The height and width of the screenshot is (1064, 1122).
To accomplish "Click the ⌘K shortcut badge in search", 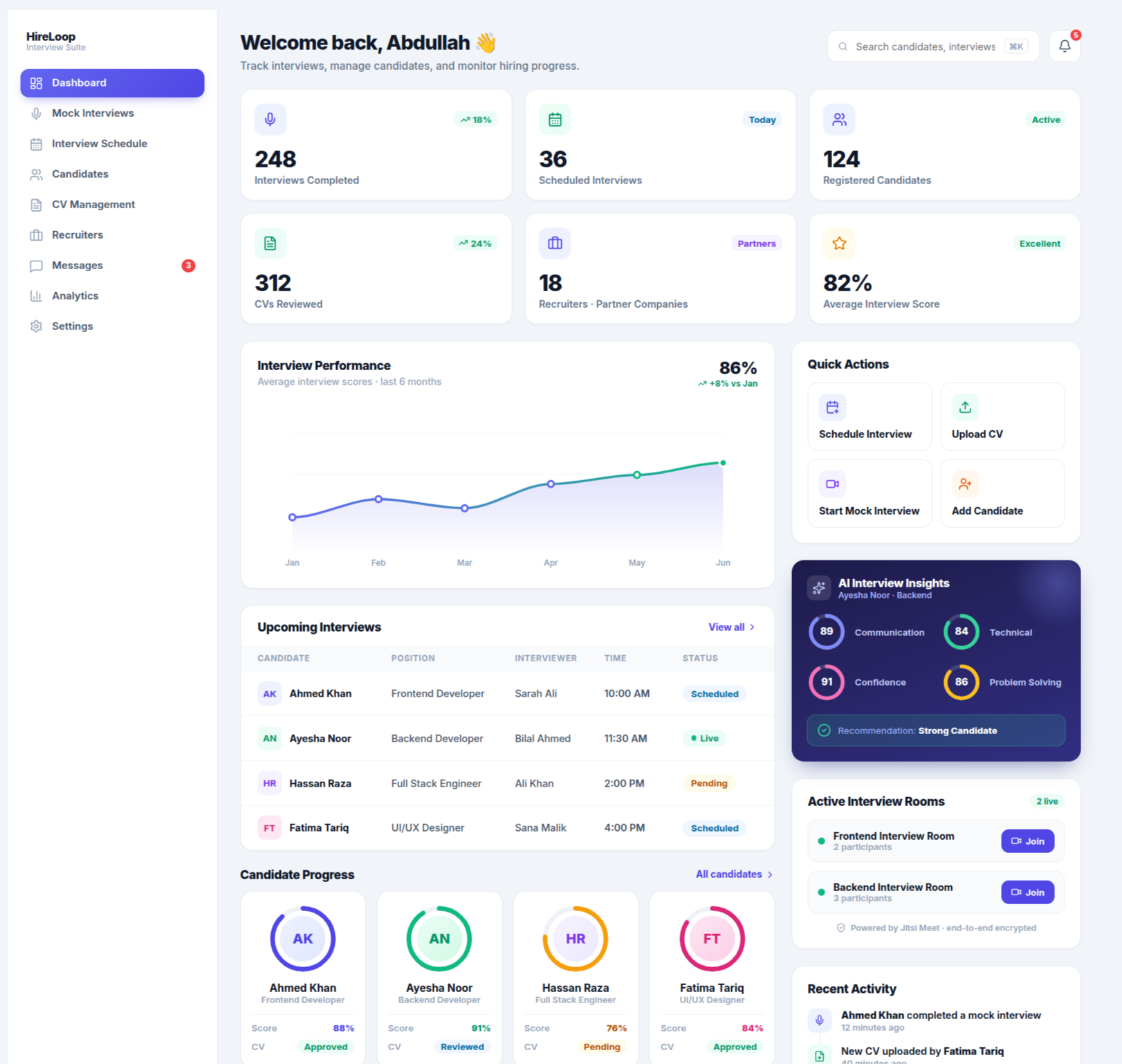I will [1015, 46].
